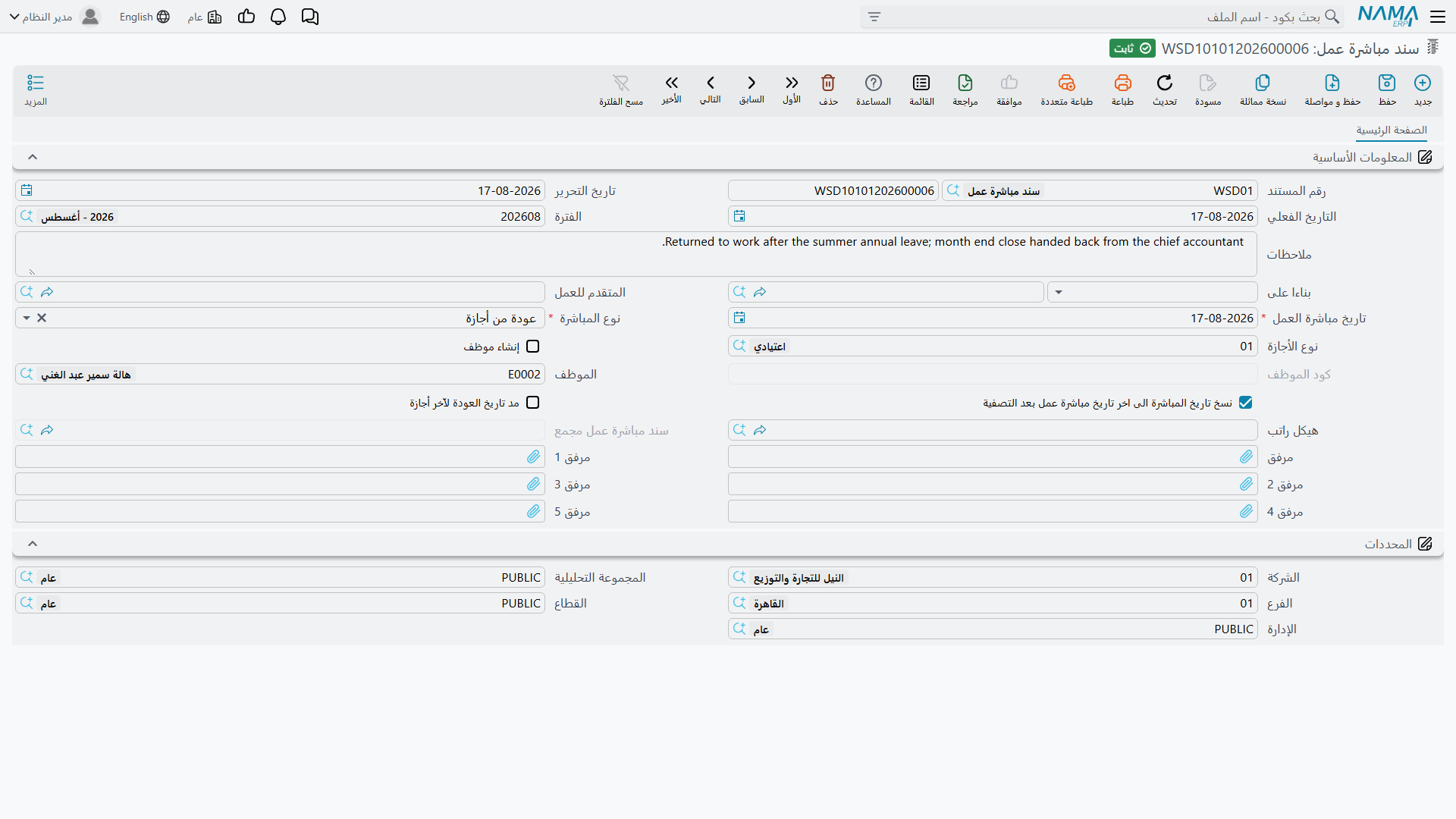
Task: Click the تحديث (Refresh) icon
Action: tap(1165, 83)
